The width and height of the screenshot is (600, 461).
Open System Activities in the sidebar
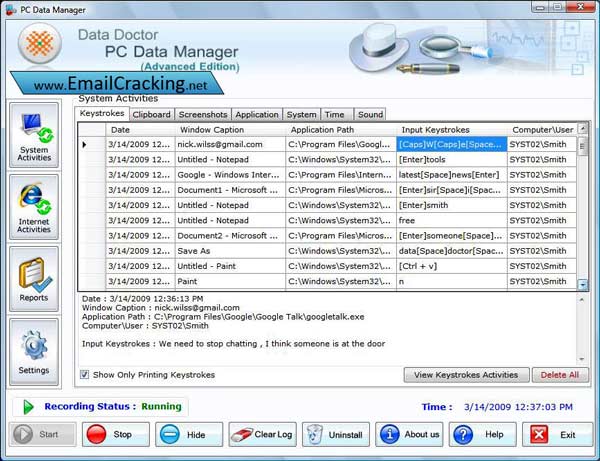click(x=34, y=135)
